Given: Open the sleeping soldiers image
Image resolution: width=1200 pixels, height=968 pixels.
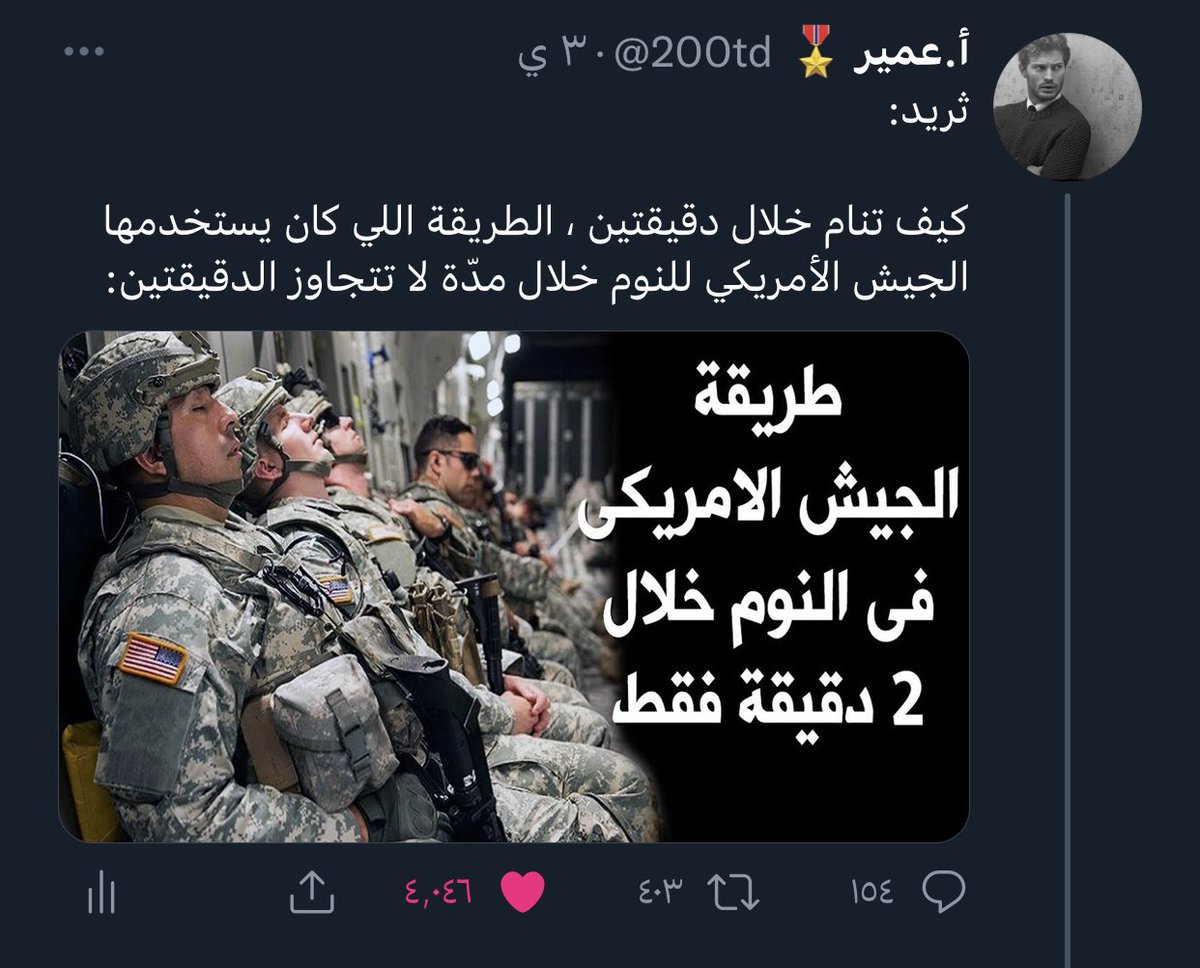Looking at the screenshot, I should tap(513, 586).
